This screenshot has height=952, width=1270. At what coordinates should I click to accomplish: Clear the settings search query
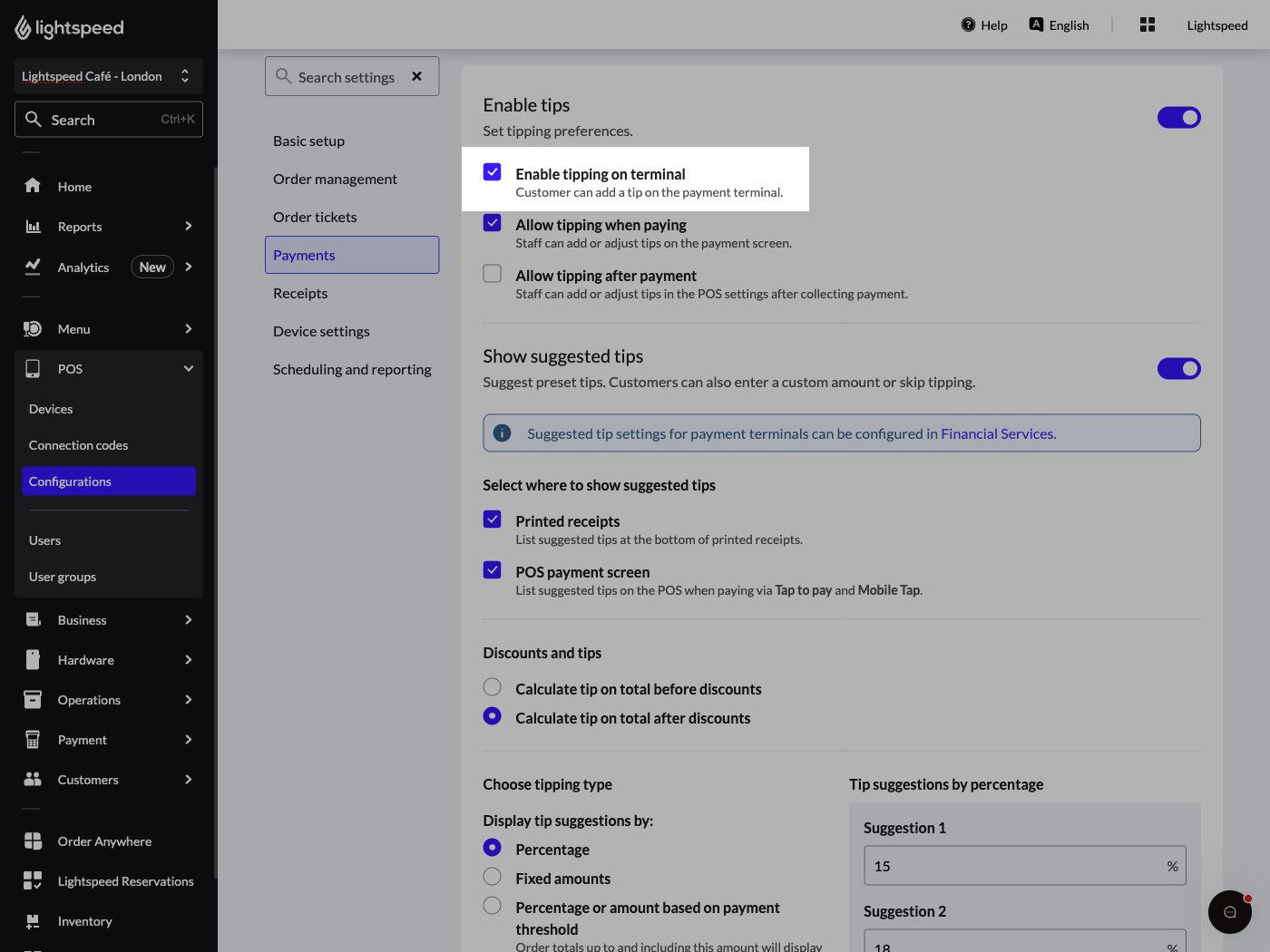coord(416,76)
